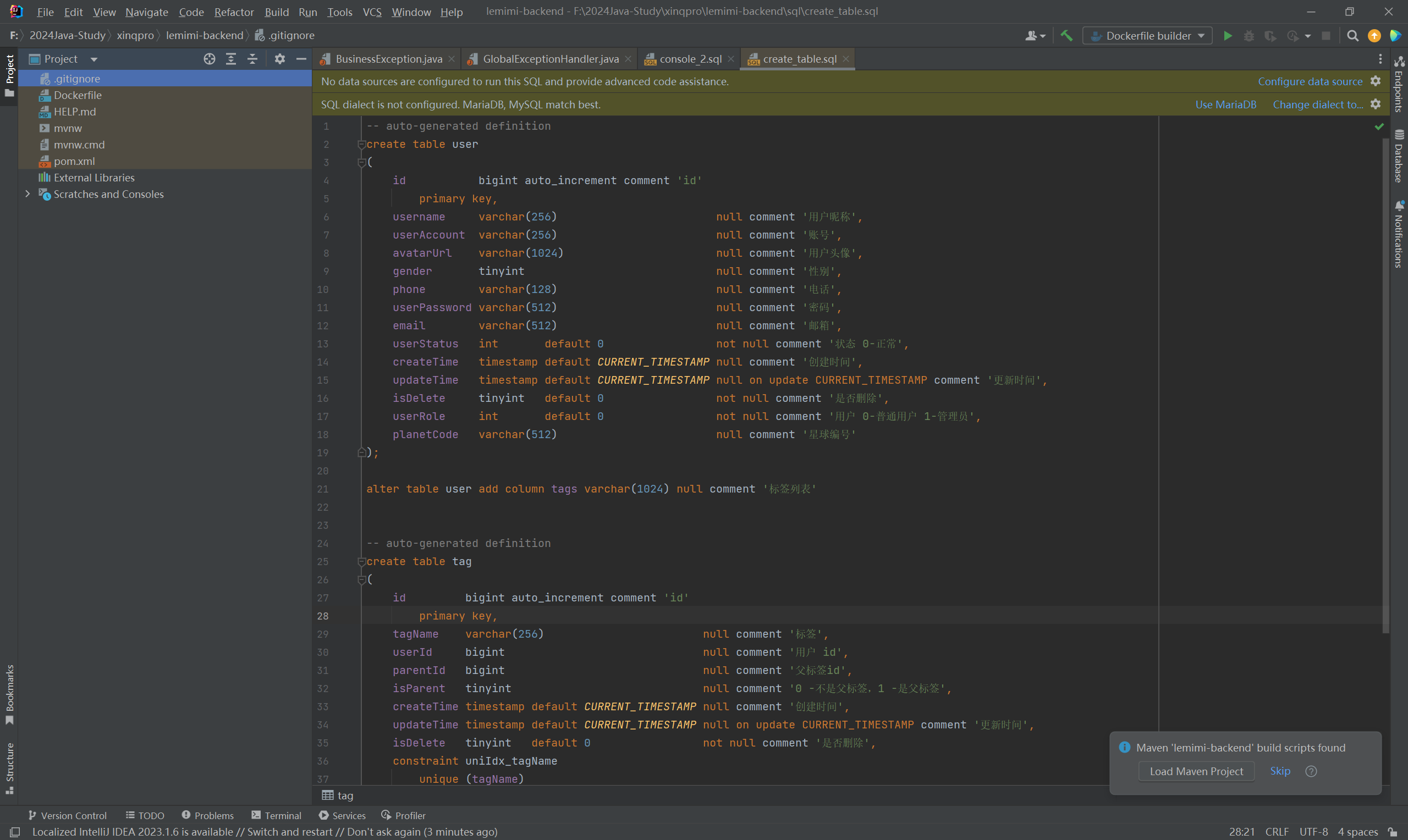Click the tag breadcrumb below editor
The height and width of the screenshot is (840, 1408).
tap(338, 795)
